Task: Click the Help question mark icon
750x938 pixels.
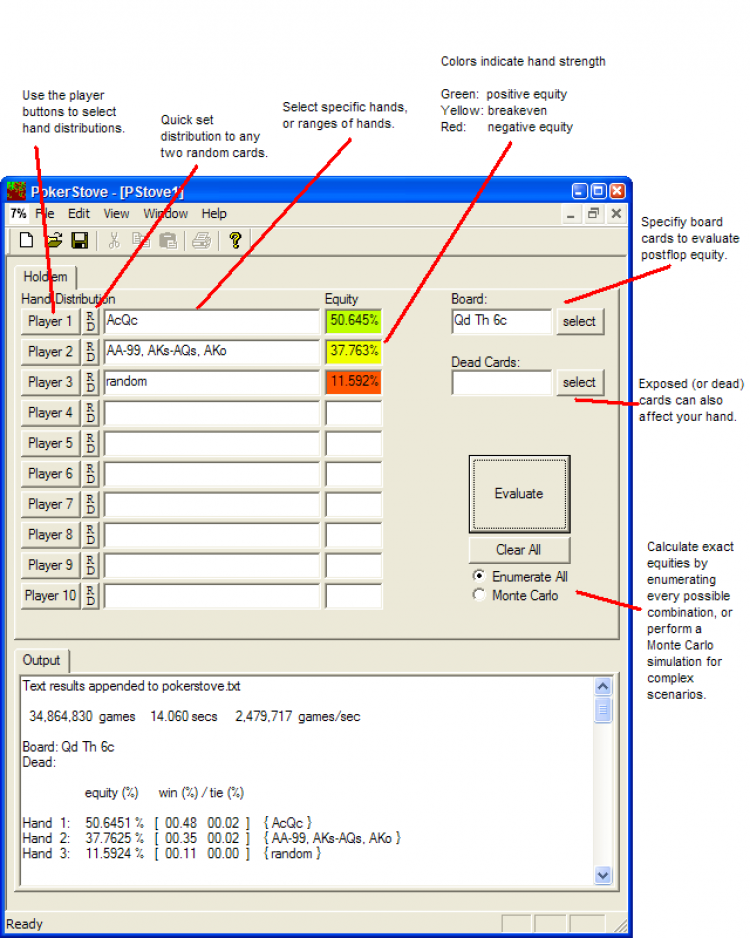Action: coord(235,240)
